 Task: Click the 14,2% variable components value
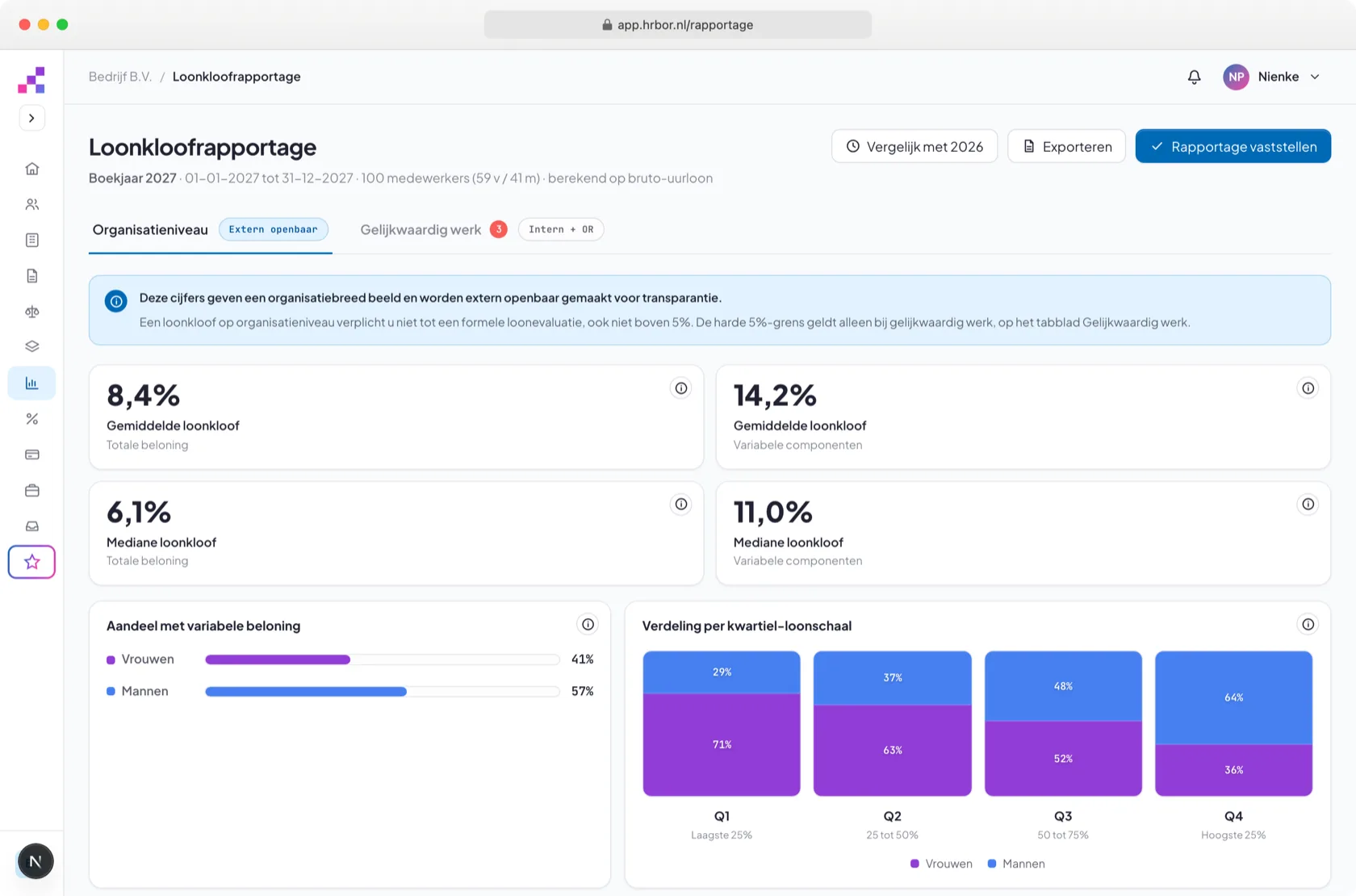775,396
